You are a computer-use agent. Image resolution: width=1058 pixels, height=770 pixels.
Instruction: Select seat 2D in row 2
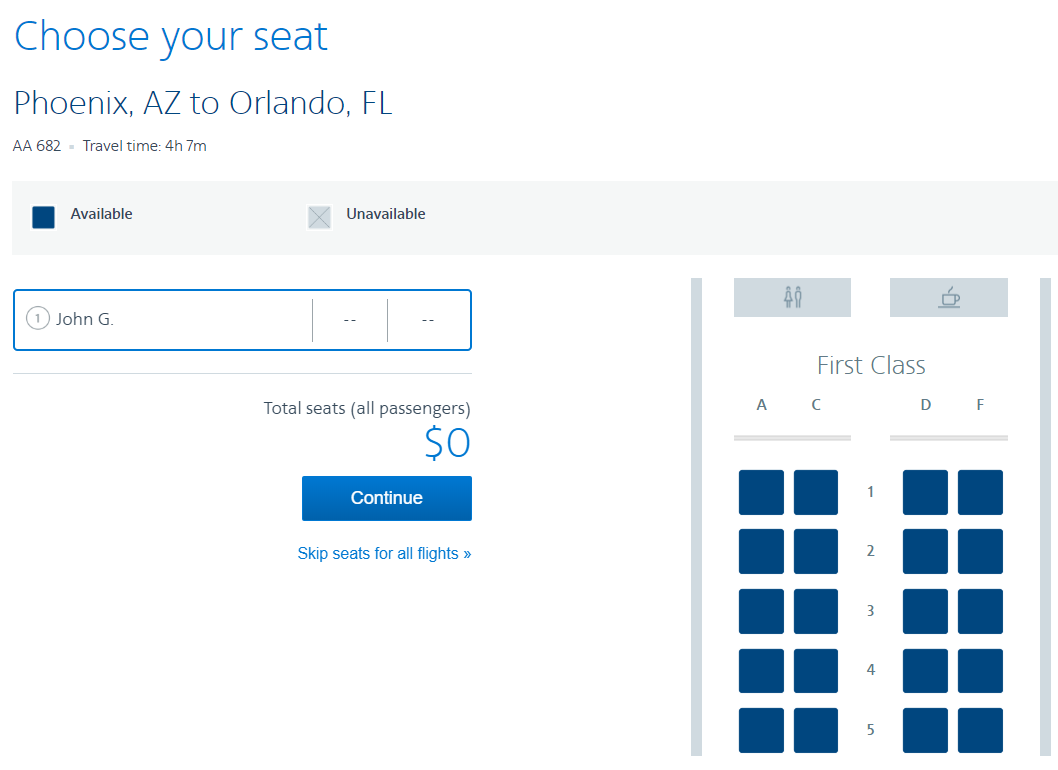tap(925, 551)
